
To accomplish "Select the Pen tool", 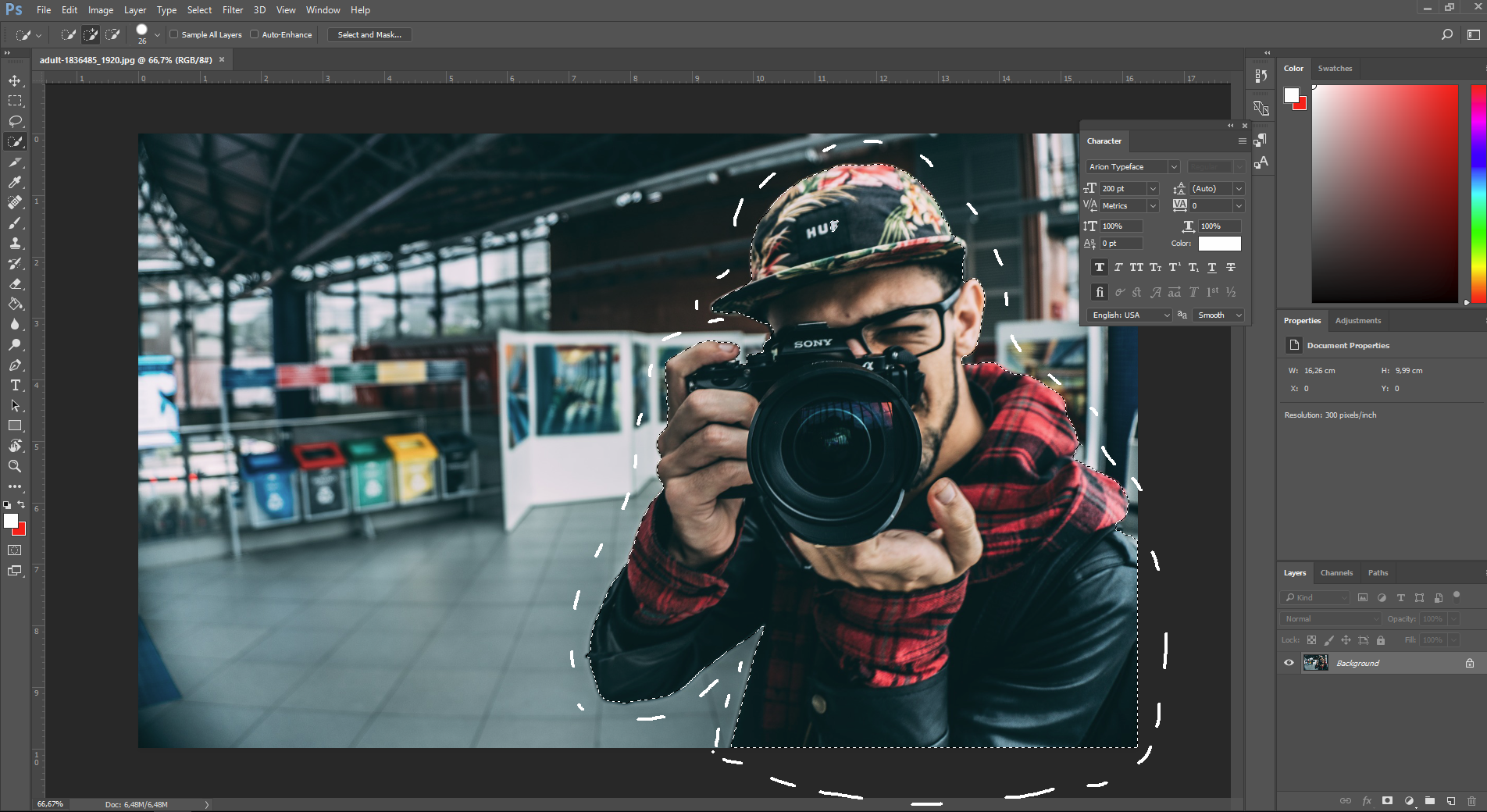I will [x=15, y=365].
